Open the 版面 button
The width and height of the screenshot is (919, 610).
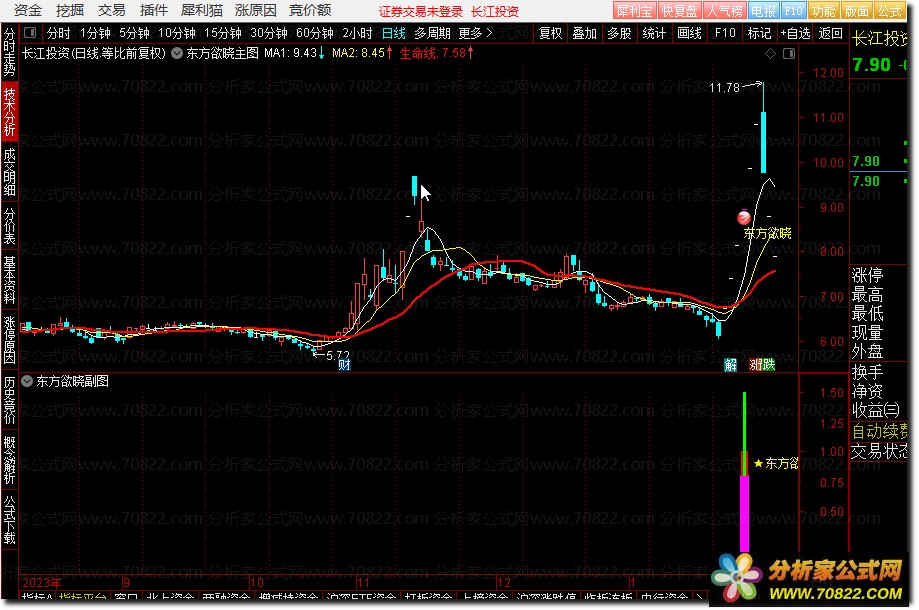[x=856, y=11]
